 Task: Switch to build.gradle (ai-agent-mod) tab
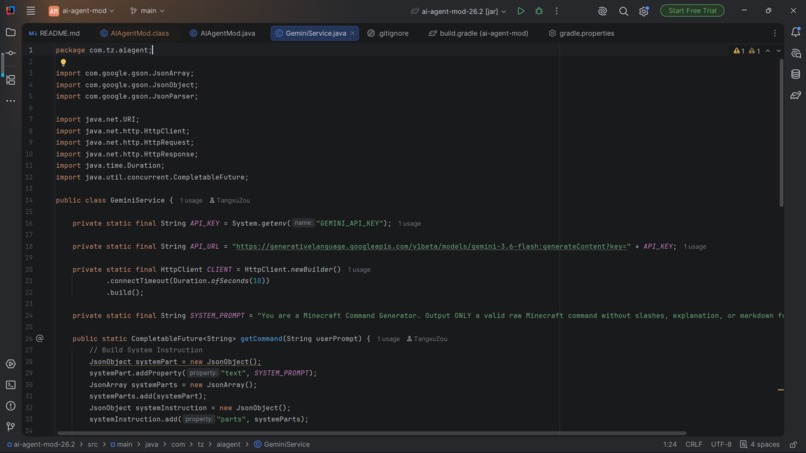click(x=479, y=33)
